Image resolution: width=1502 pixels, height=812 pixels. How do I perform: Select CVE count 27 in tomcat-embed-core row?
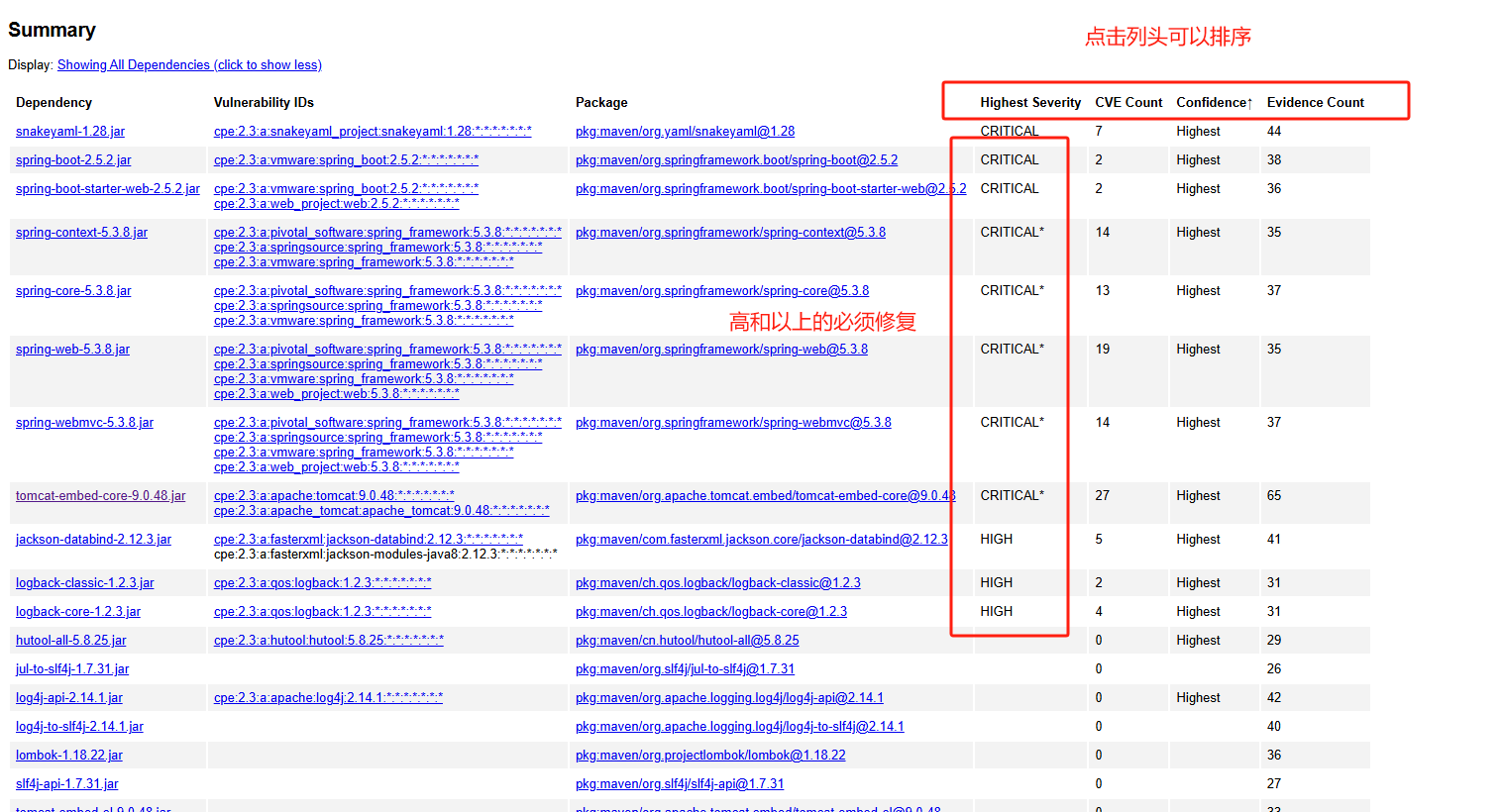click(1102, 496)
